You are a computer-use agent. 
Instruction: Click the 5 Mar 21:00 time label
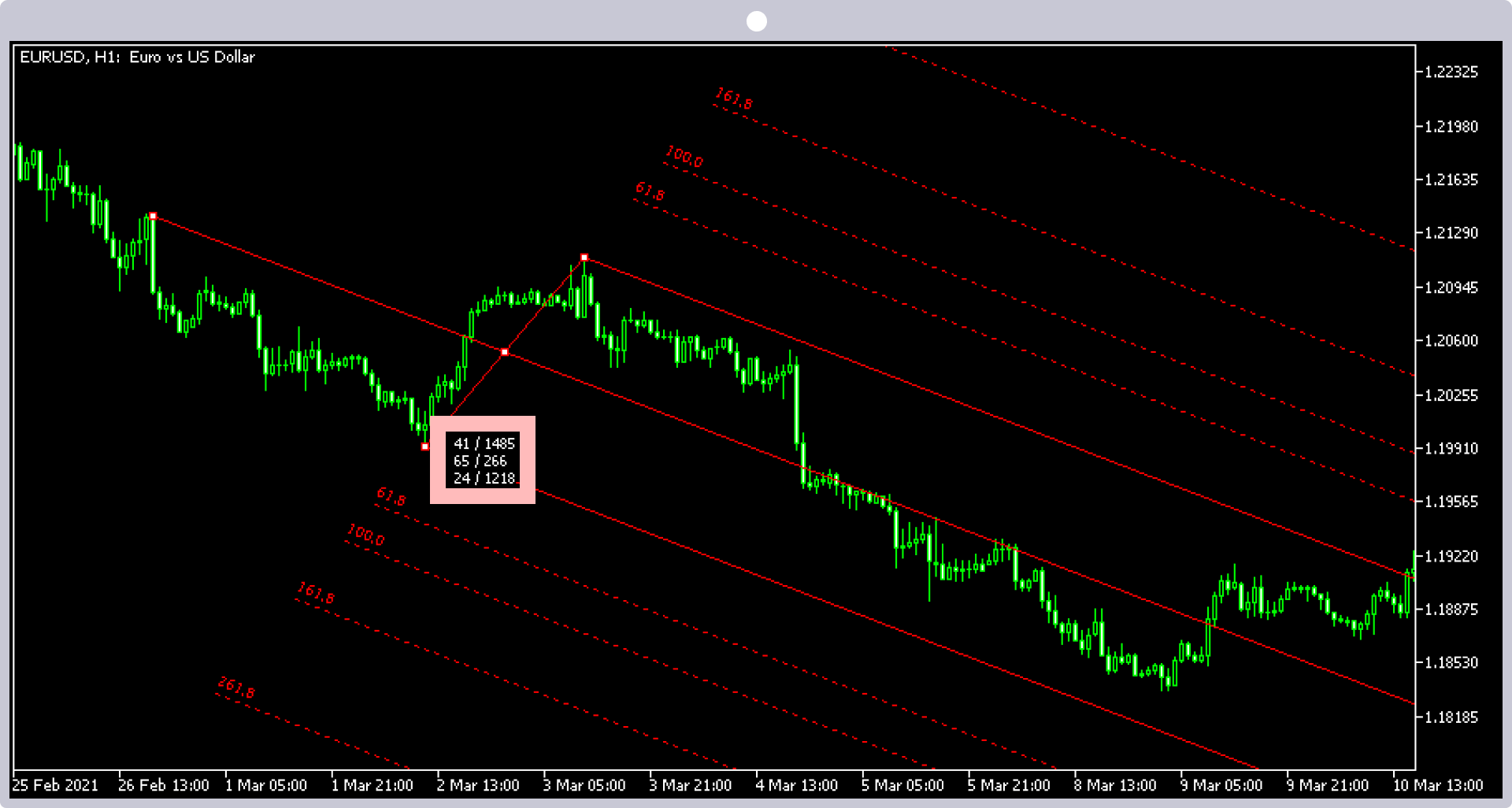click(1009, 785)
